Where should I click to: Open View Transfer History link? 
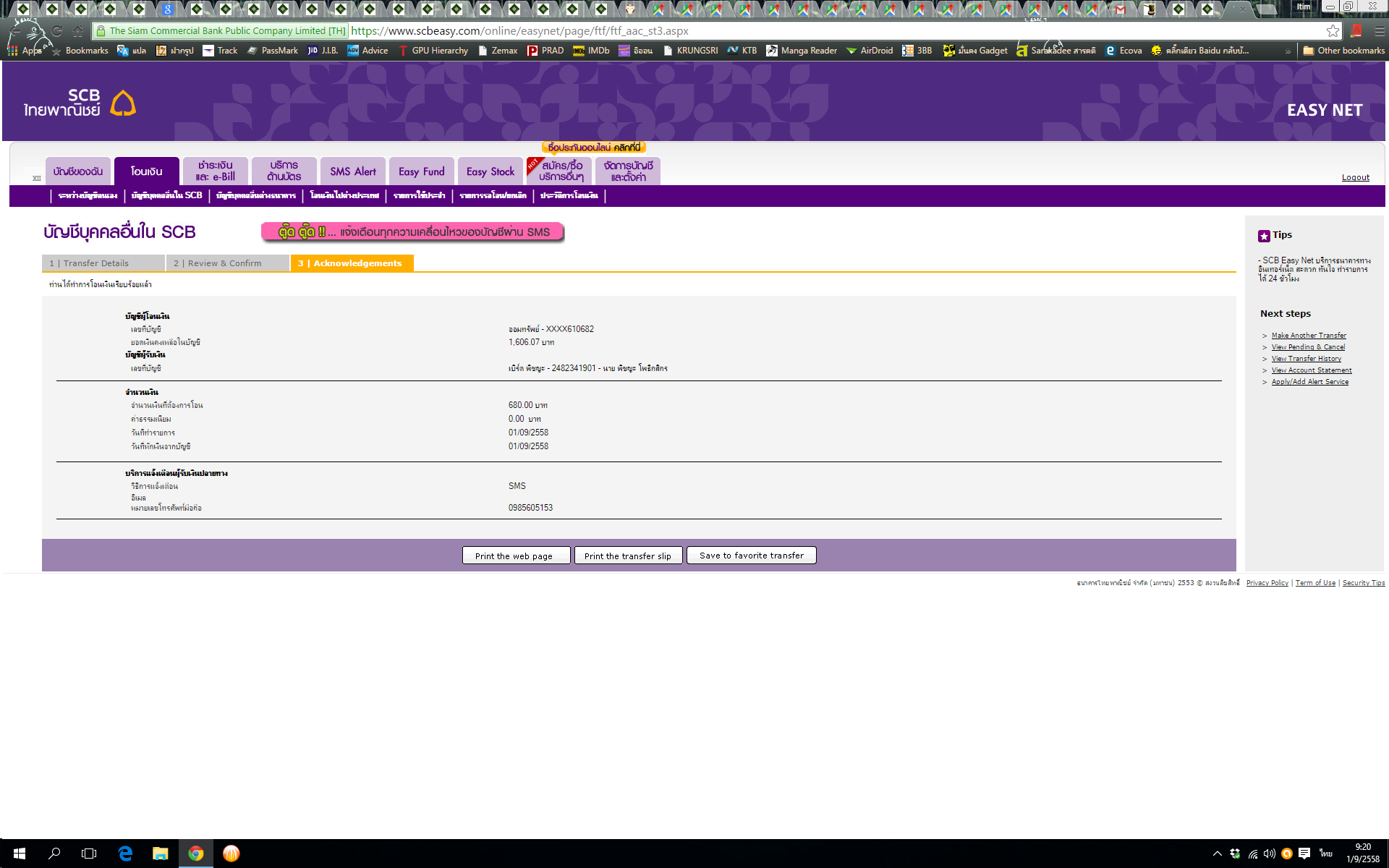[1306, 359]
